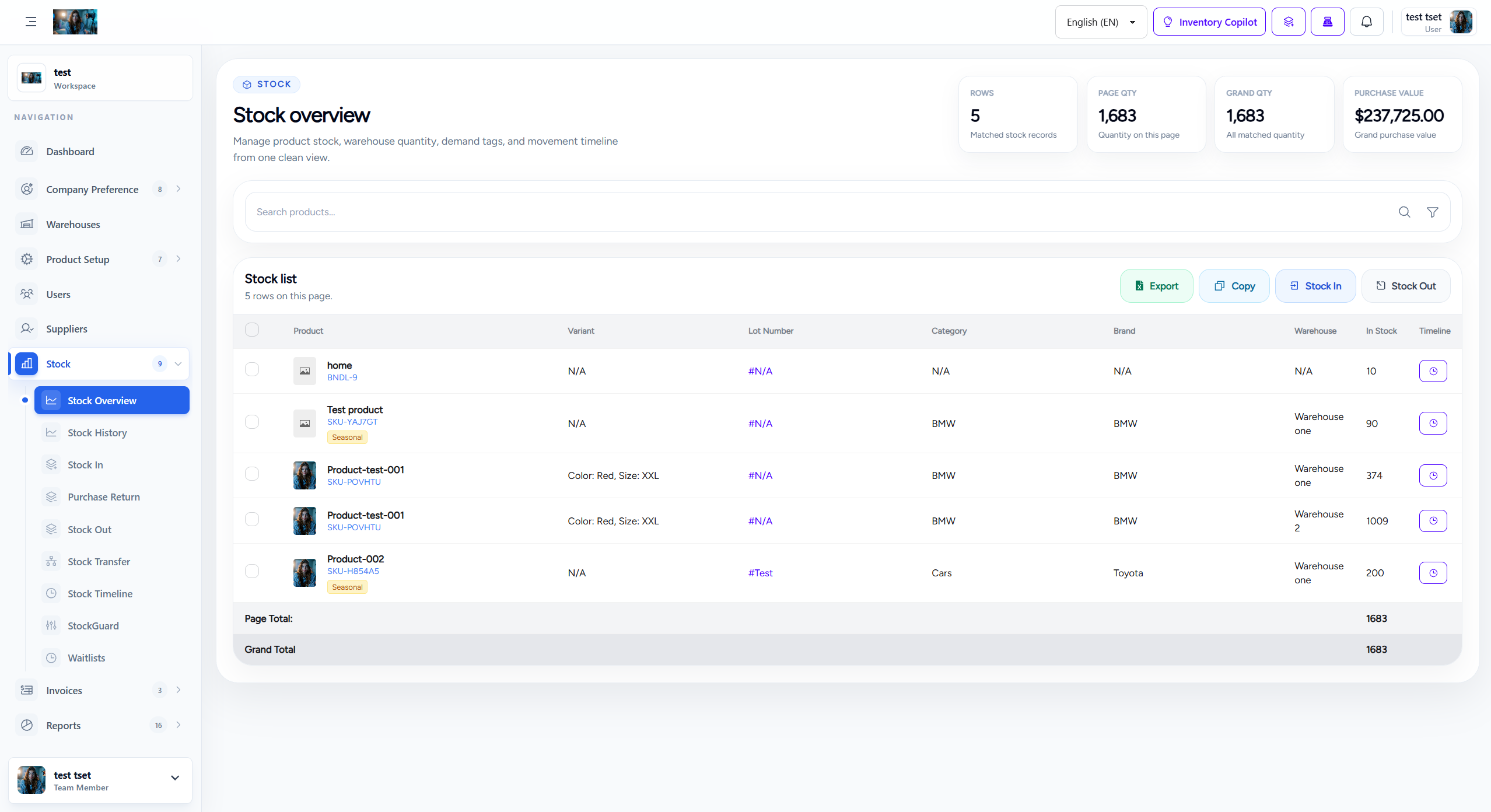Click the Stock In button

(1315, 286)
